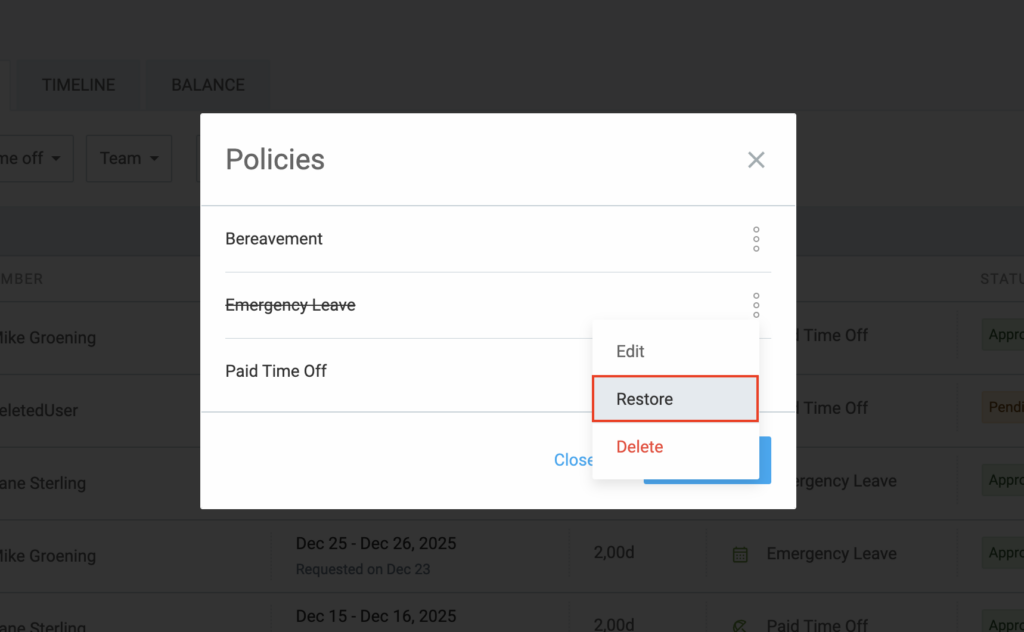
Task: Select the Paid Time Off policy row
Action: (x=276, y=371)
